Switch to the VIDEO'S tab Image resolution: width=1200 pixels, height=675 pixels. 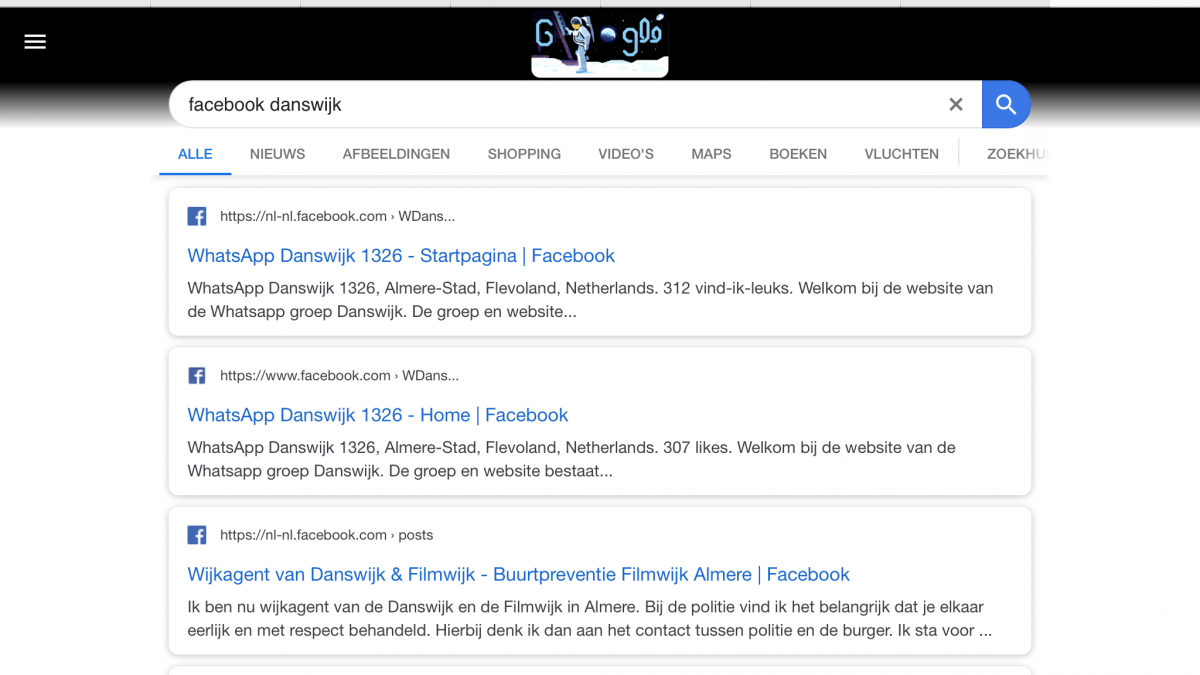click(x=626, y=154)
